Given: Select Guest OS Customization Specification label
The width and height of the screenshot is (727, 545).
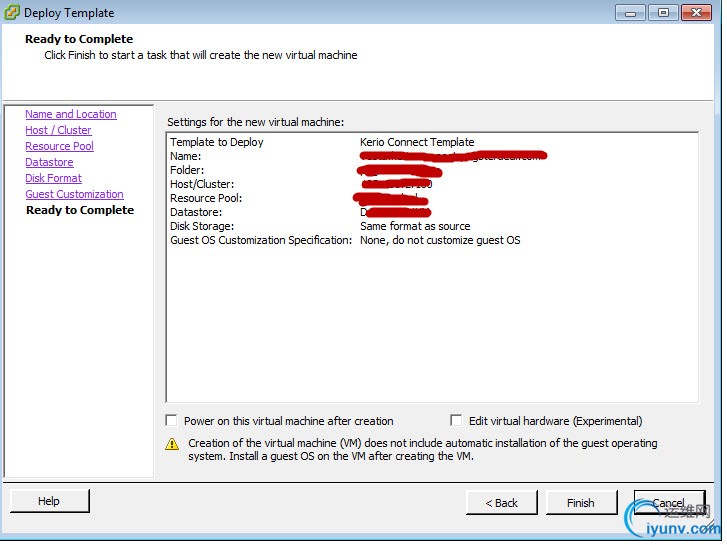Looking at the screenshot, I should point(261,240).
